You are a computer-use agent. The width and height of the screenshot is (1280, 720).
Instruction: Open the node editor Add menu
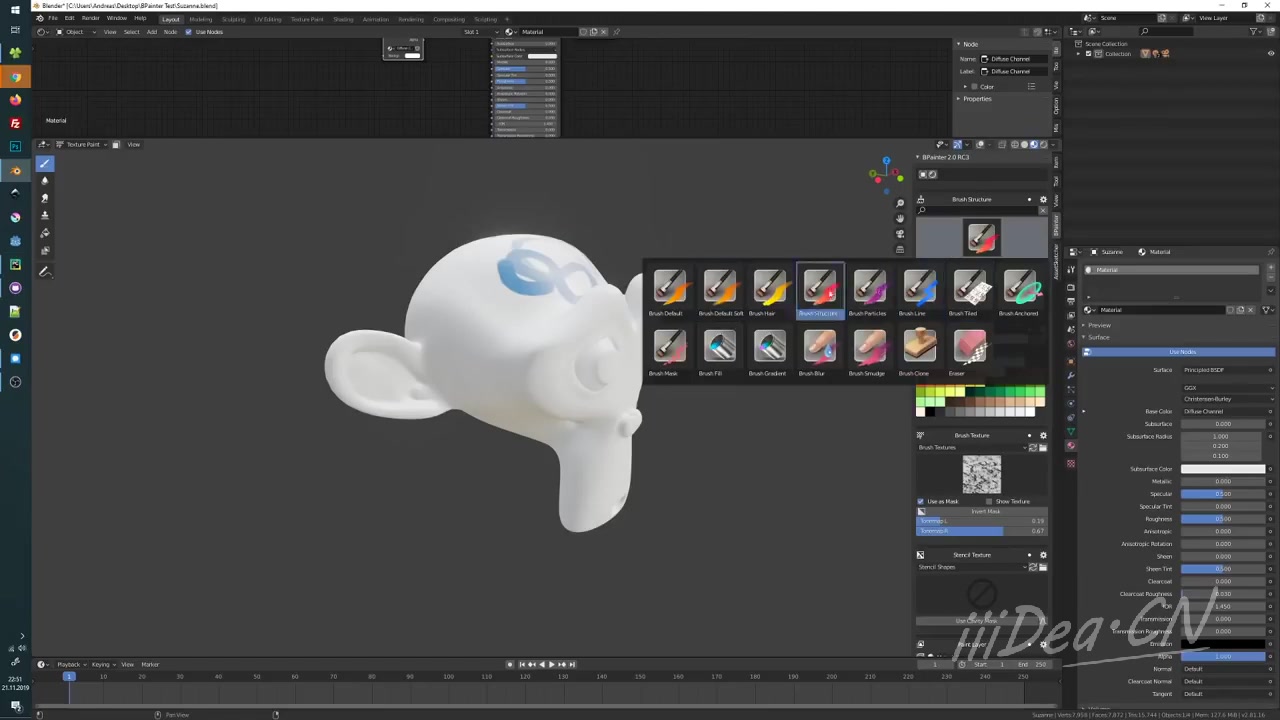[152, 32]
